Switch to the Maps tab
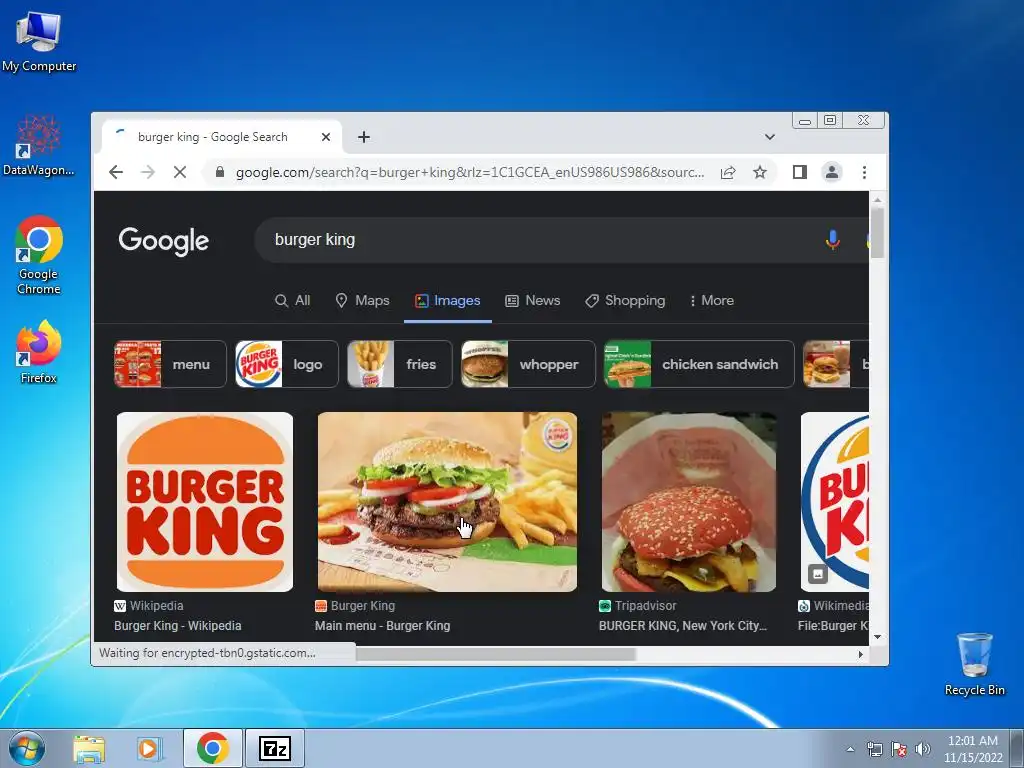The height and width of the screenshot is (768, 1024). pyautogui.click(x=362, y=300)
